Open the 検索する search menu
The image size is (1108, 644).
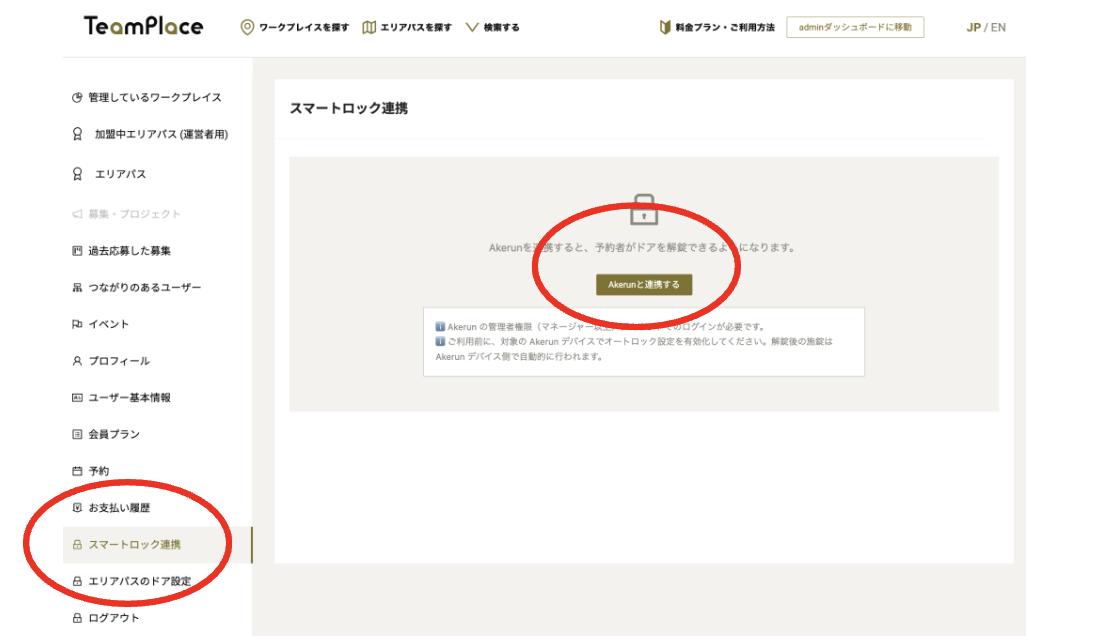click(501, 28)
